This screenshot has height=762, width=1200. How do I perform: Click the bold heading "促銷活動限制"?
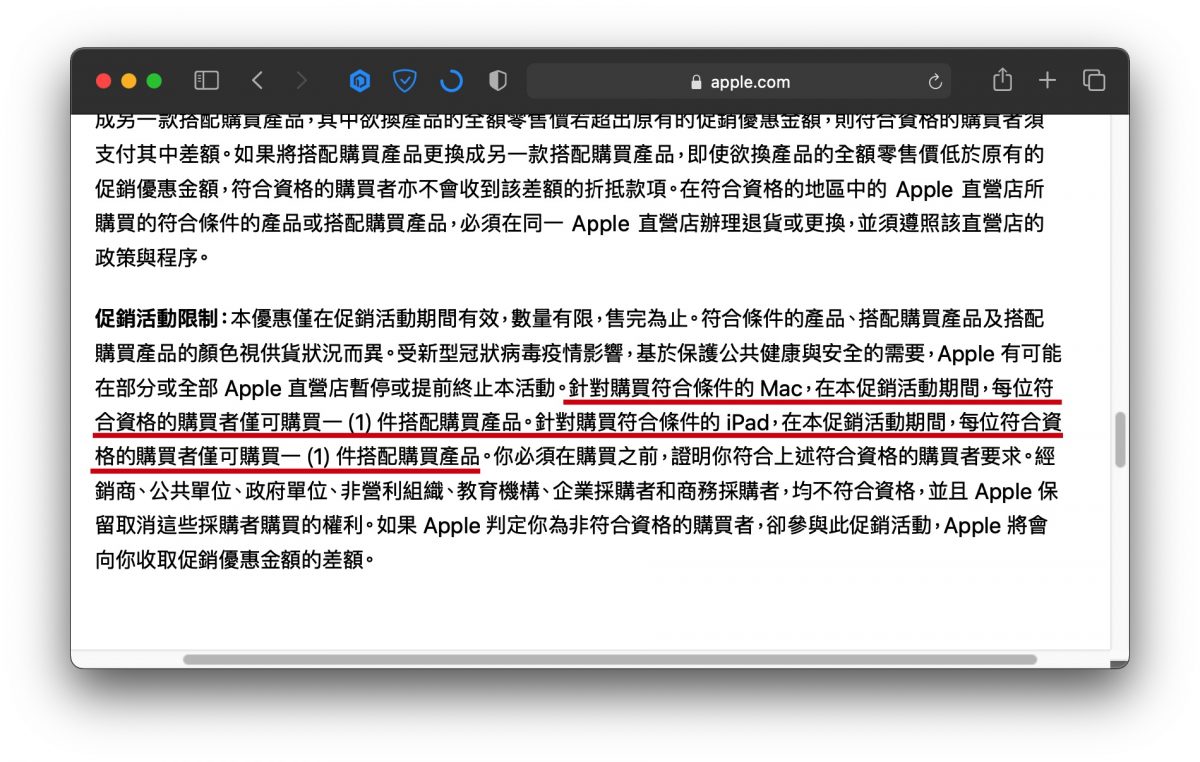(x=155, y=319)
